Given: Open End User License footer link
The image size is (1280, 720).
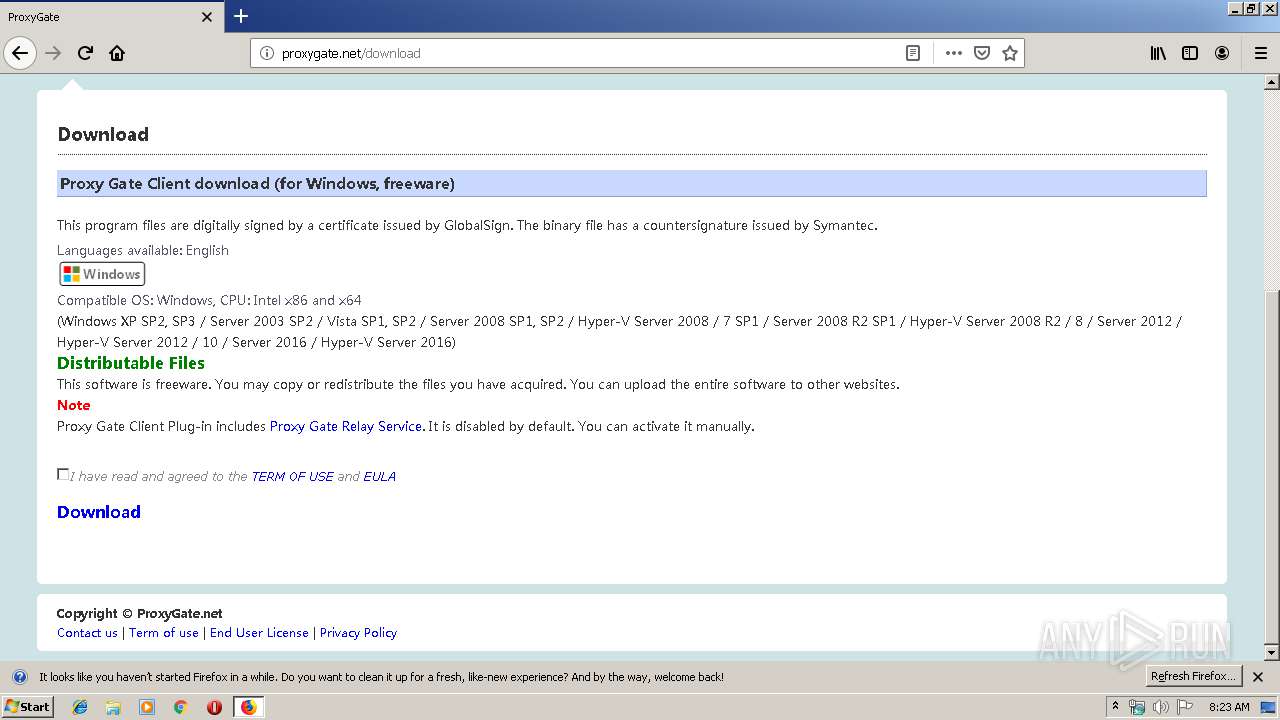Looking at the screenshot, I should click(259, 632).
